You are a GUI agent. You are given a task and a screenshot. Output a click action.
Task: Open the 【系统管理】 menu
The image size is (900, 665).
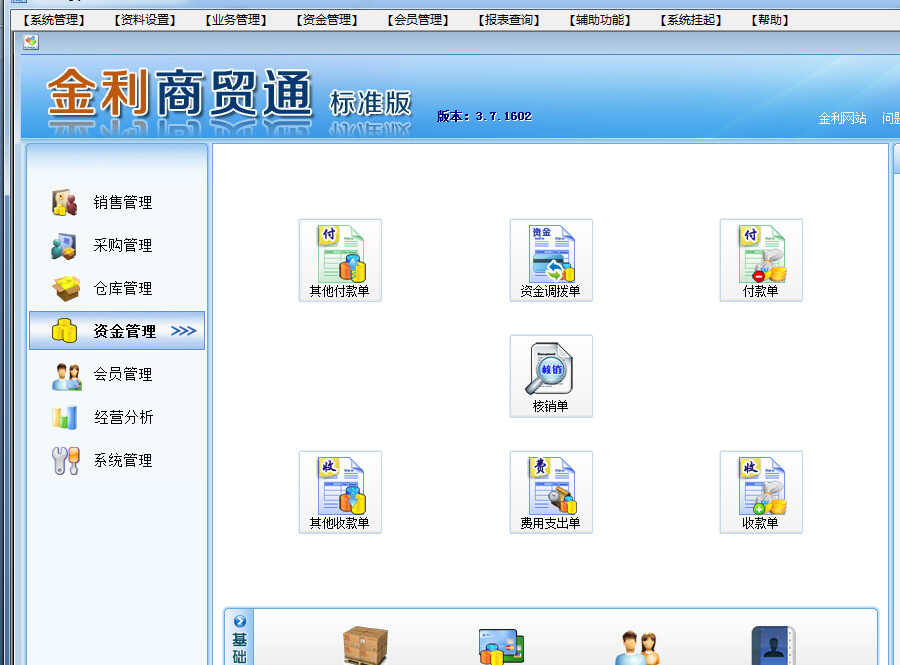click(54, 20)
